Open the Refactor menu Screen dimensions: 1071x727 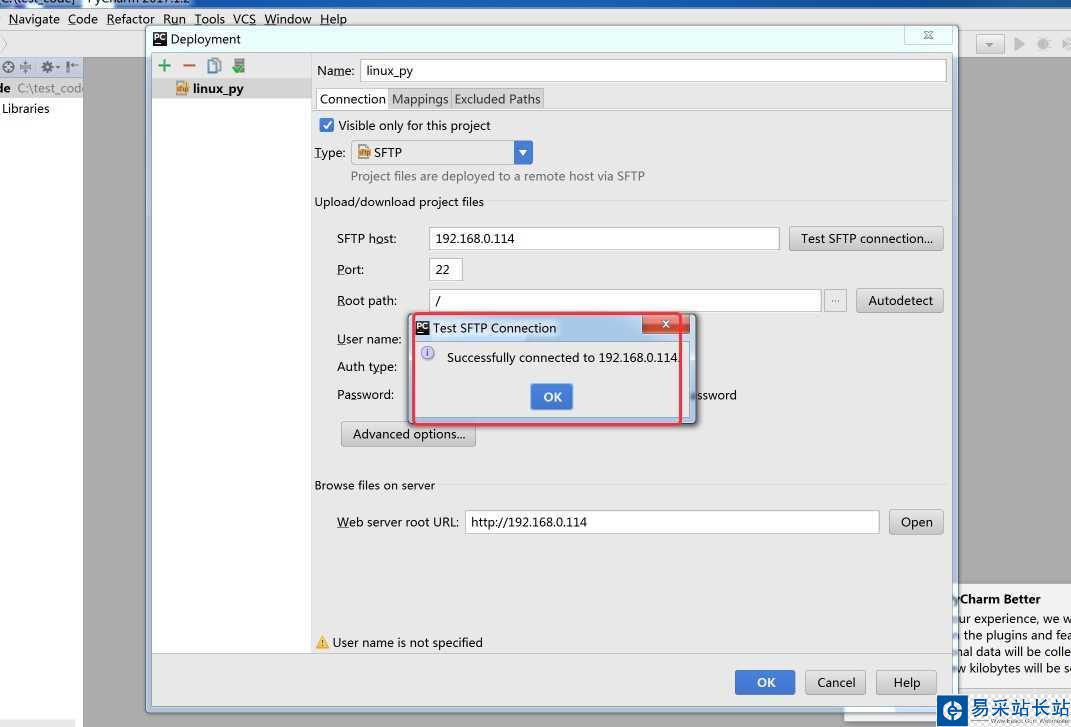130,19
